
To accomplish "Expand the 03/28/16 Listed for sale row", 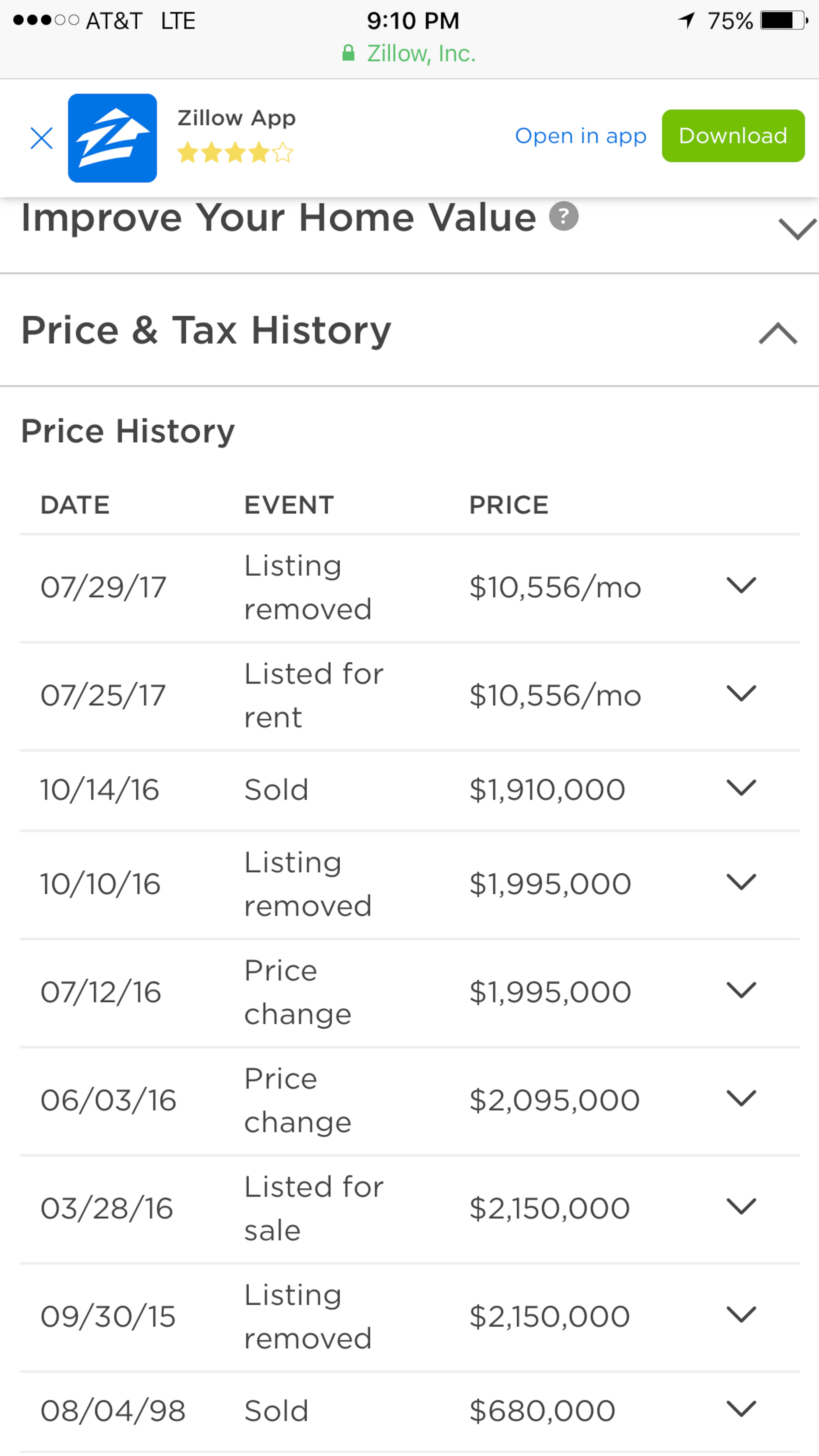I will pos(741,1207).
